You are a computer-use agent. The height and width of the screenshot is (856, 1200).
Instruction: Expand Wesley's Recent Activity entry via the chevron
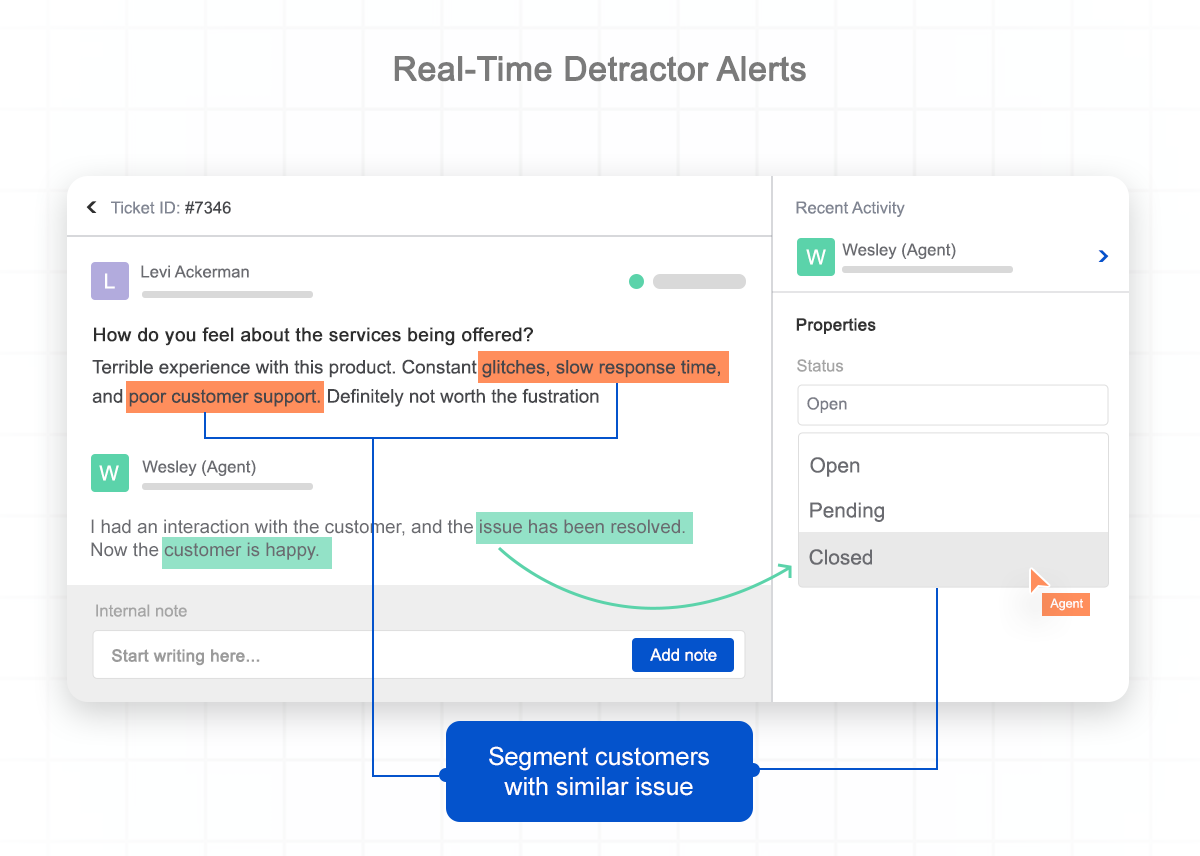pyautogui.click(x=1102, y=256)
